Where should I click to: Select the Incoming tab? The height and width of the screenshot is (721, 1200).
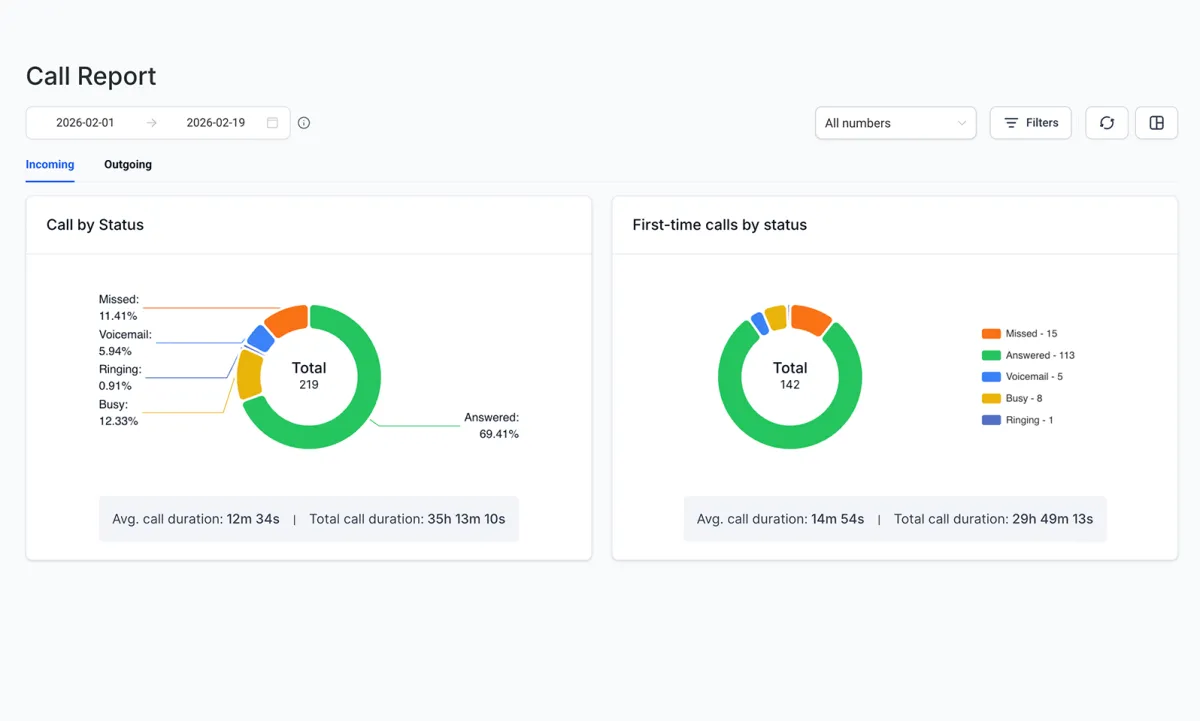(x=50, y=164)
